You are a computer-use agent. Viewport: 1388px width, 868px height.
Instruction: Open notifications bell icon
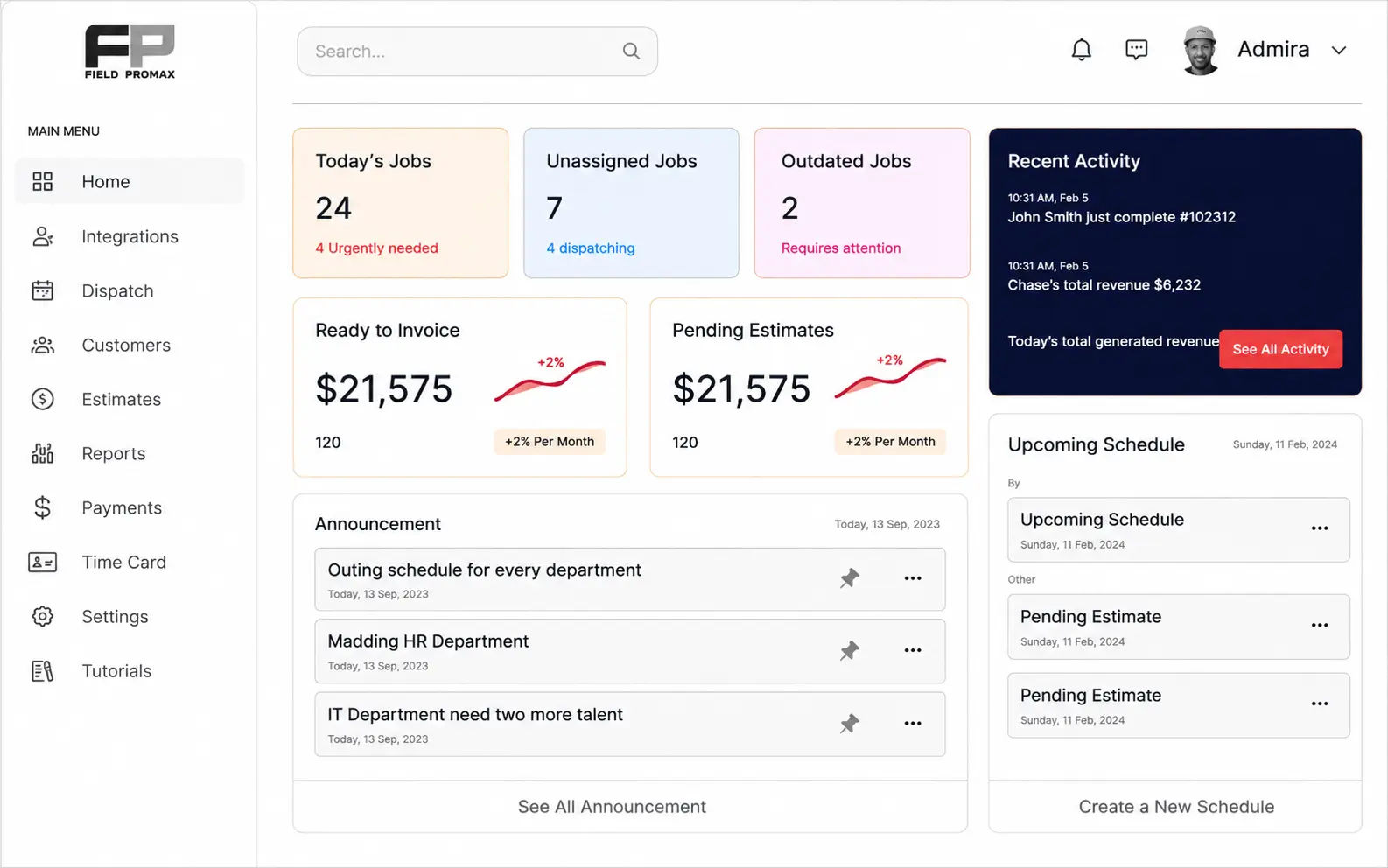[1082, 50]
